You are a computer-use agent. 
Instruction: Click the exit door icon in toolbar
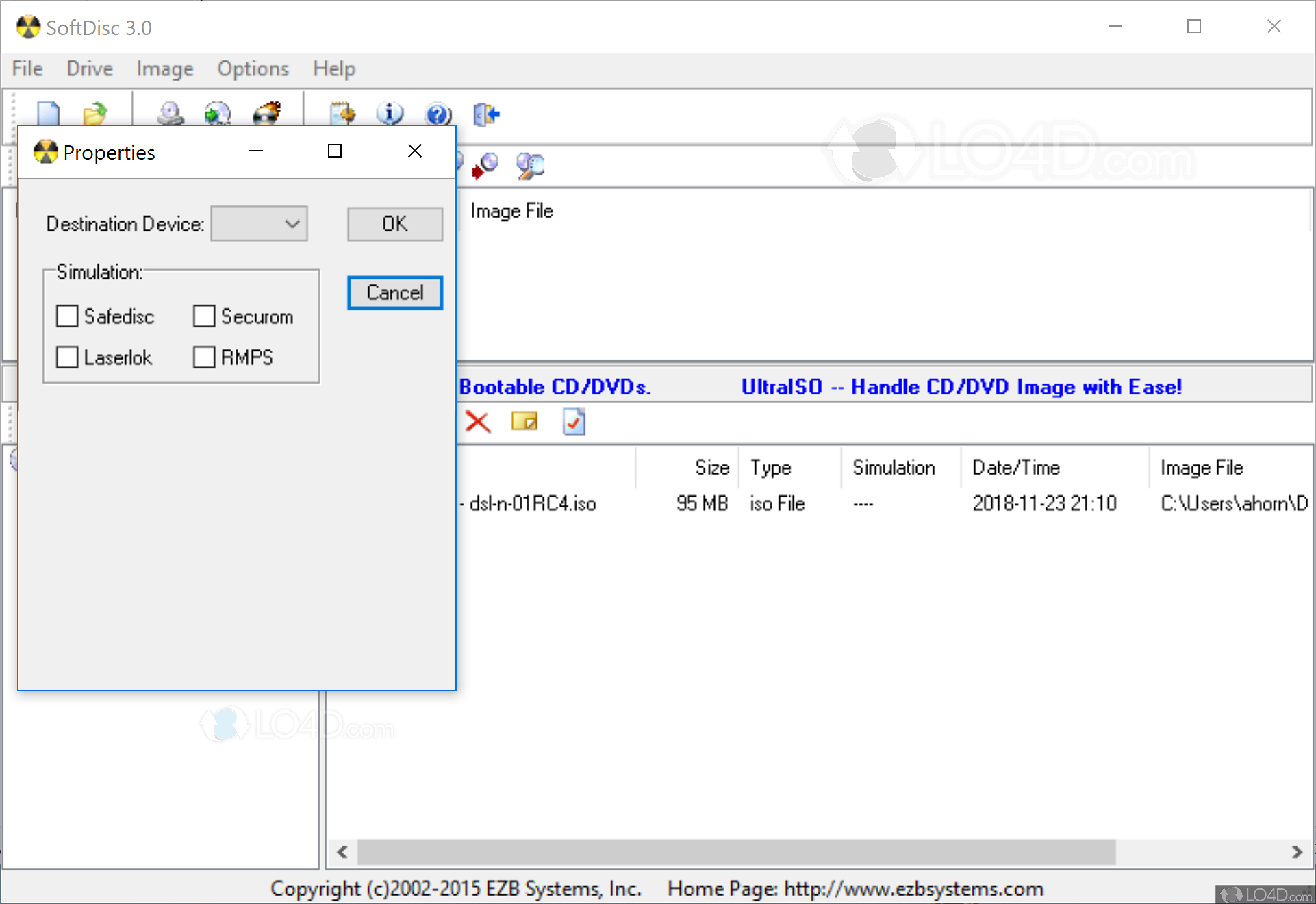[486, 113]
